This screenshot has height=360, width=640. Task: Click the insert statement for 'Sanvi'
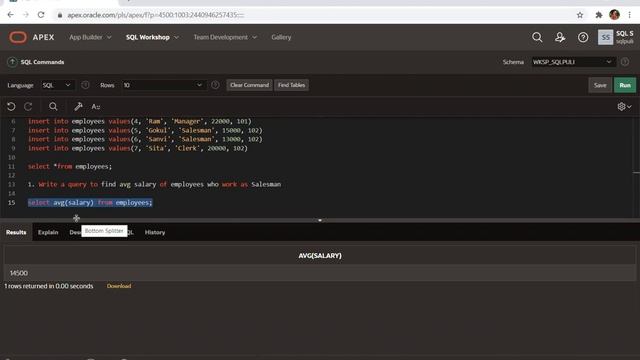pos(145,139)
